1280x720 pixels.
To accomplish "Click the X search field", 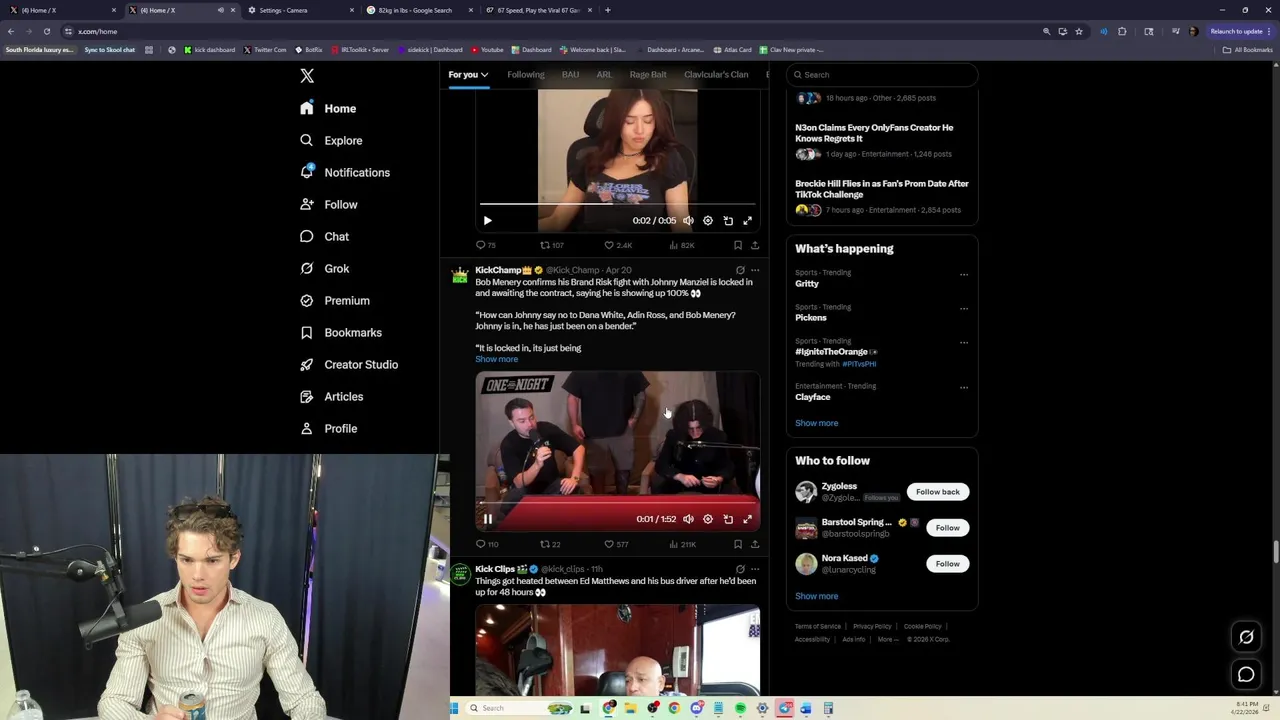I will coord(881,74).
